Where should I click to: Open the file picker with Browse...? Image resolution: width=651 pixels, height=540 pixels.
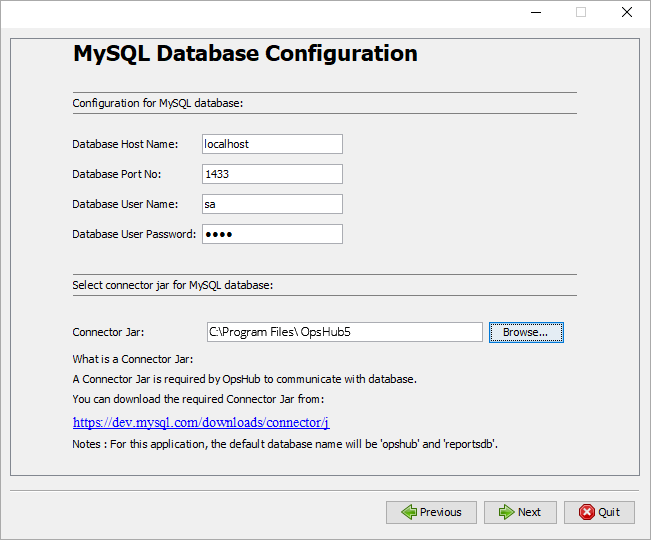click(526, 332)
